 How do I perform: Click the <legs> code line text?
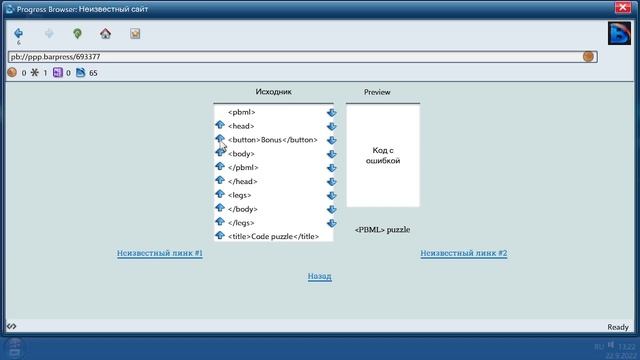tap(240, 196)
